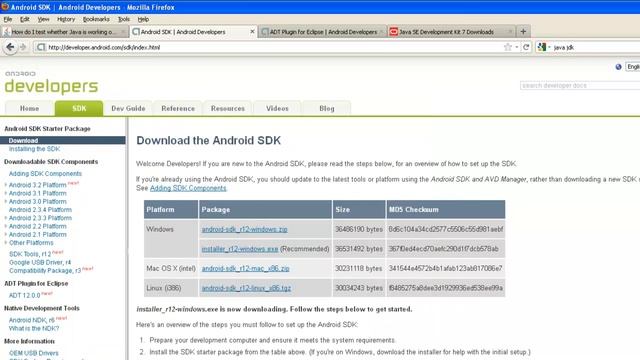This screenshot has height=360, width=640.
Task: Open the Help menu
Action: coord(143,19)
